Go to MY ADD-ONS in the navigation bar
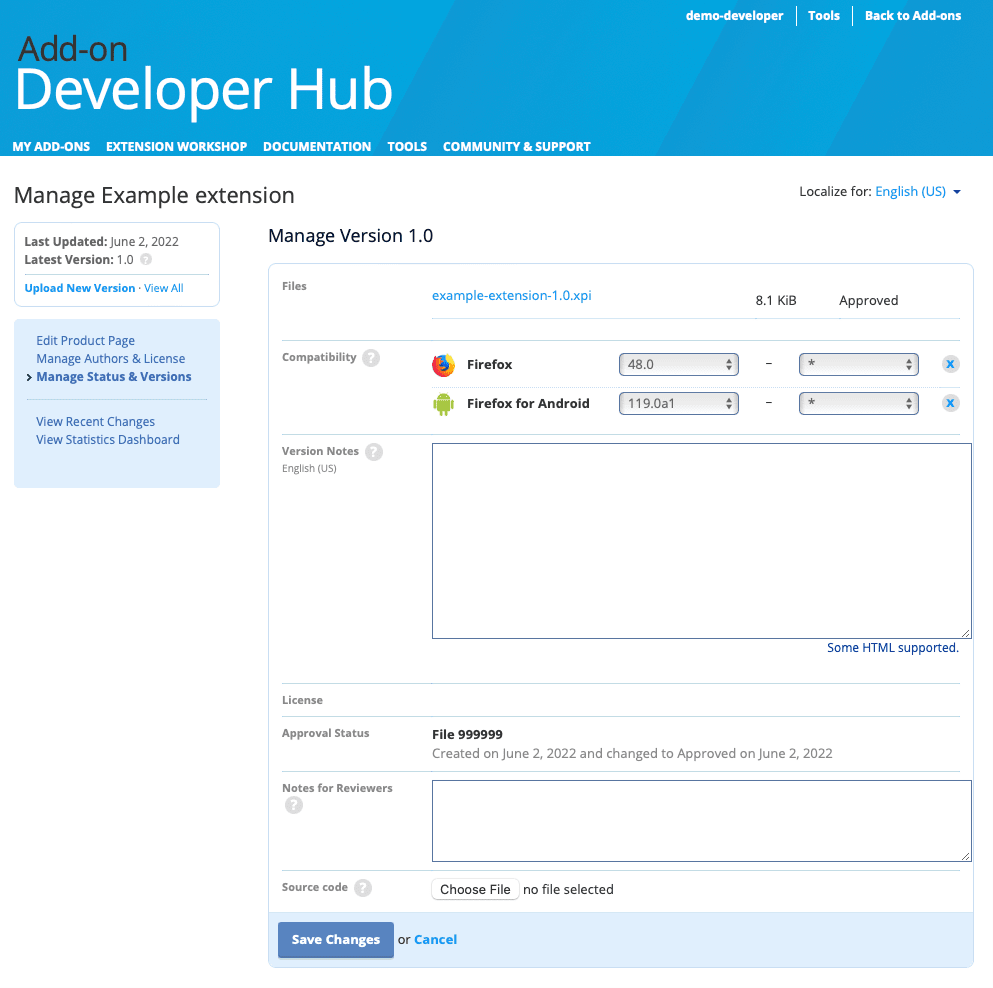The image size is (993, 988). click(51, 146)
